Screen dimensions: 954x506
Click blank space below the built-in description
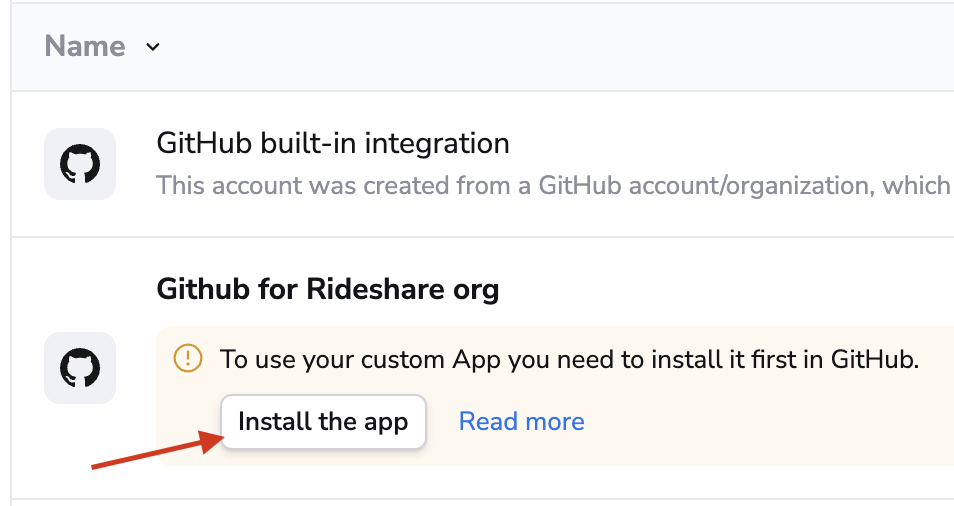coord(550,218)
